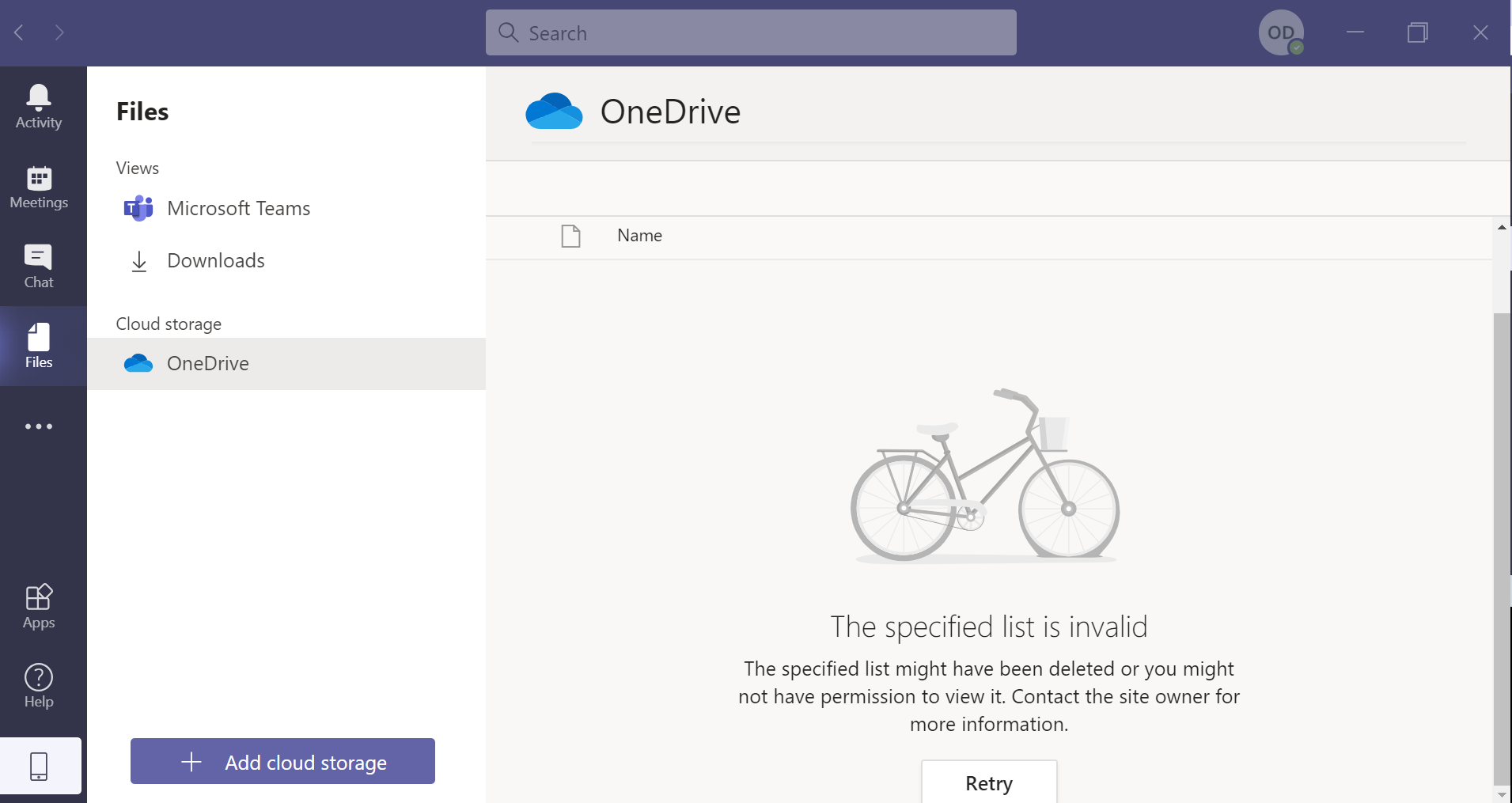Click the Retry button
The height and width of the screenshot is (803, 1512).
pos(989,782)
